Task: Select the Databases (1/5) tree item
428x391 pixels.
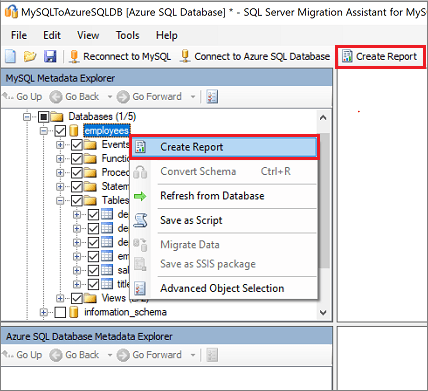Action: (x=102, y=117)
